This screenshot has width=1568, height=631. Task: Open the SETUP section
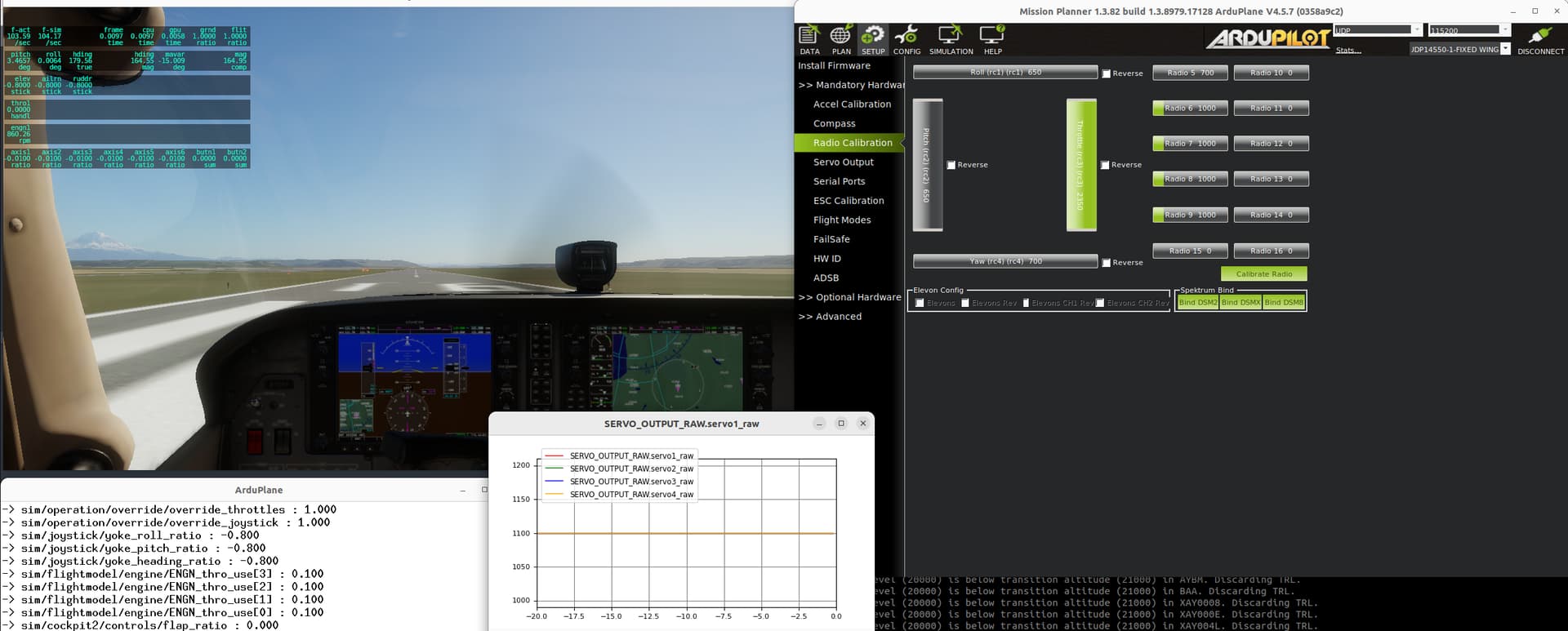click(x=873, y=39)
